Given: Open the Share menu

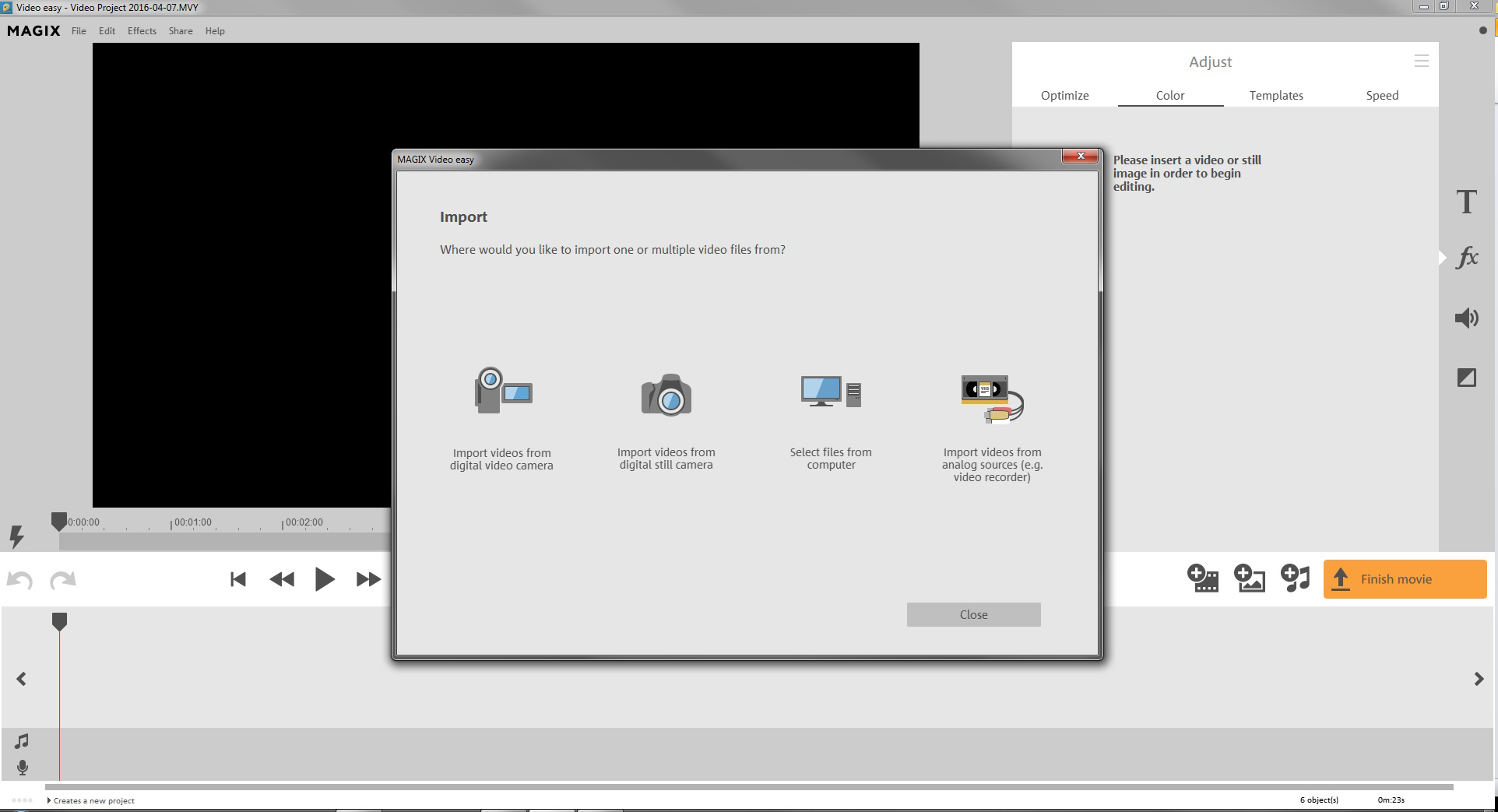Looking at the screenshot, I should pyautogui.click(x=181, y=31).
